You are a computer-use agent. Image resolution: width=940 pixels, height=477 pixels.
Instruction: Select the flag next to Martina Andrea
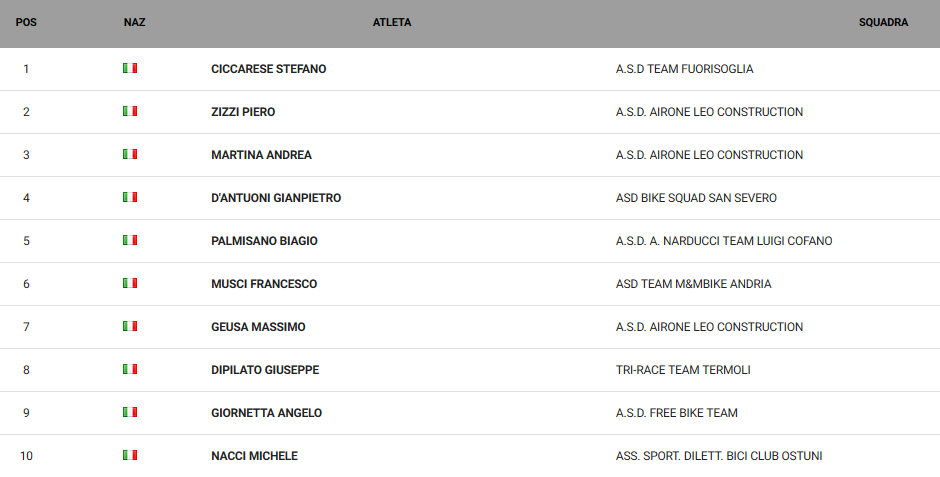pos(130,154)
